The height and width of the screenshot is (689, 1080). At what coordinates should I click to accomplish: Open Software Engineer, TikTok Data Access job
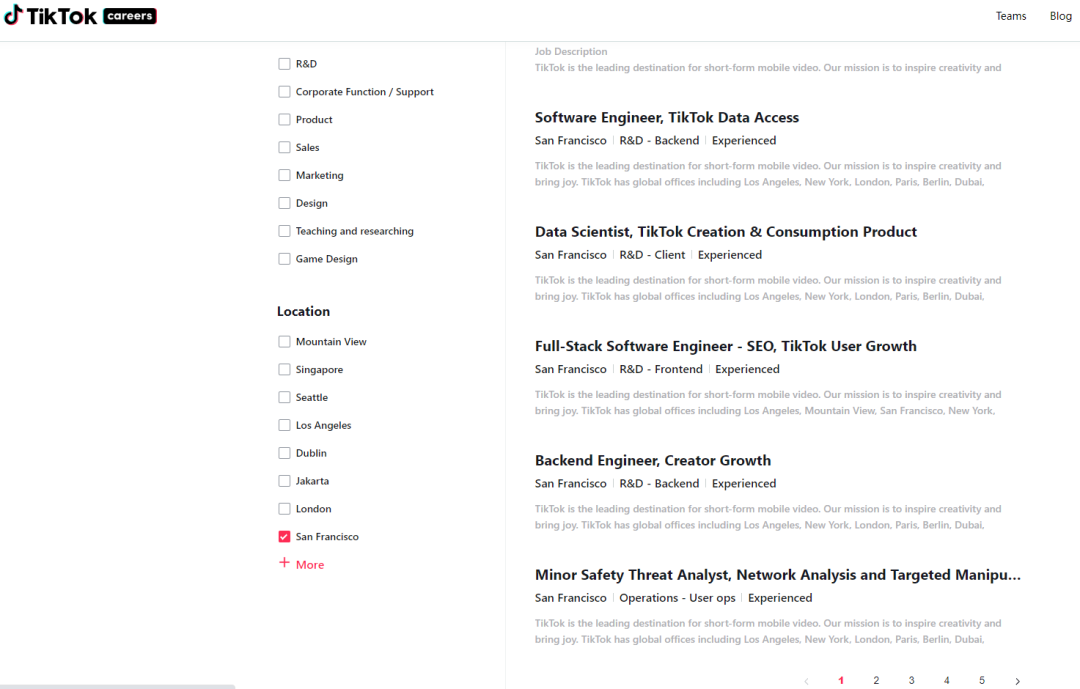[666, 118]
